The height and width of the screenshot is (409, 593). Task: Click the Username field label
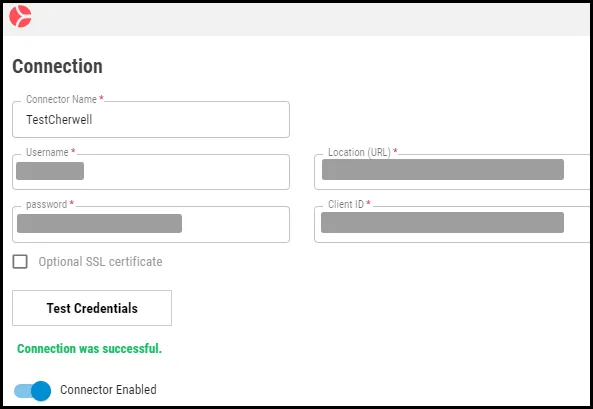[x=47, y=152]
